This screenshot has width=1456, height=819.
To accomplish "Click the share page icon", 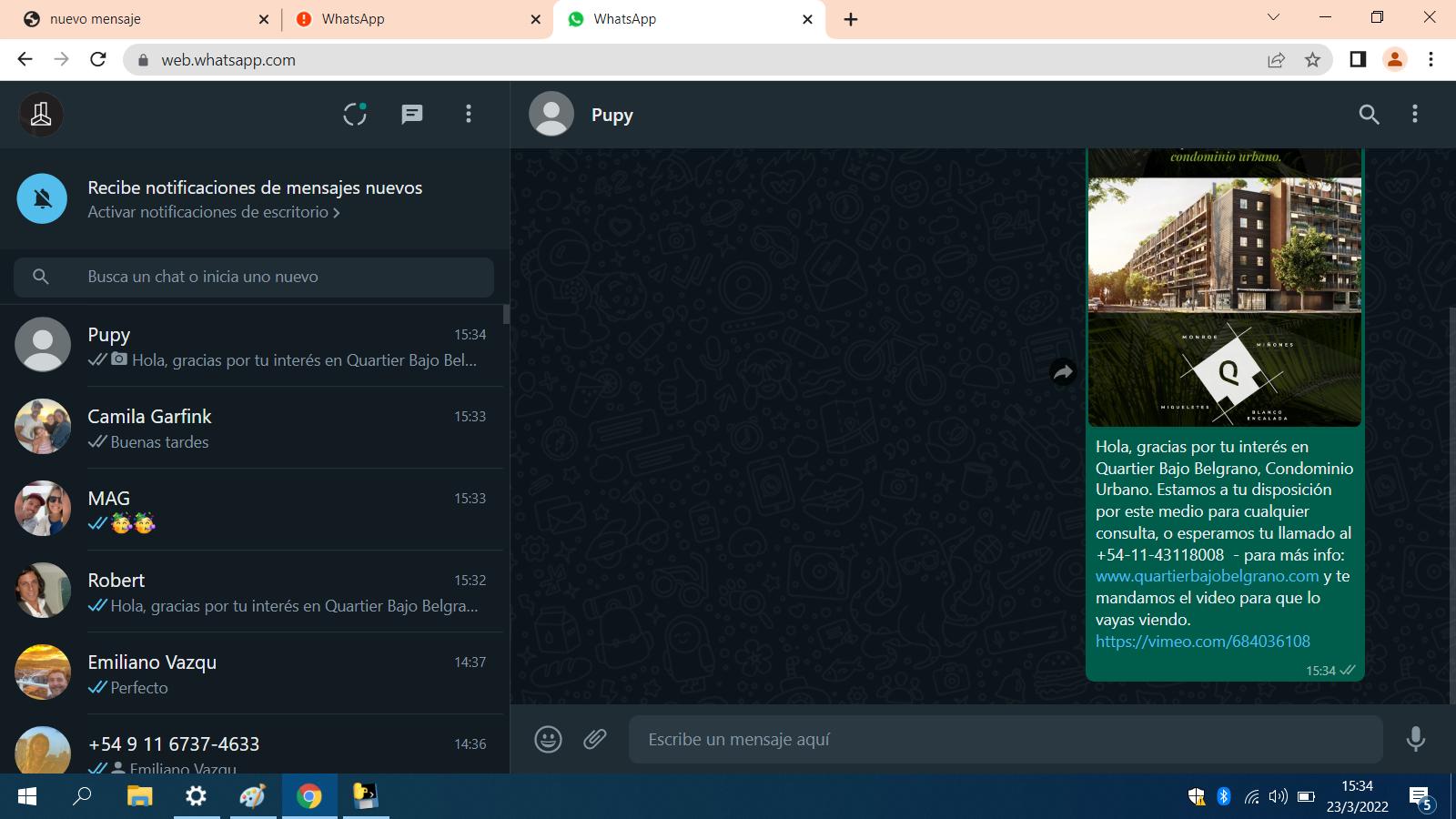I will 1276,60.
